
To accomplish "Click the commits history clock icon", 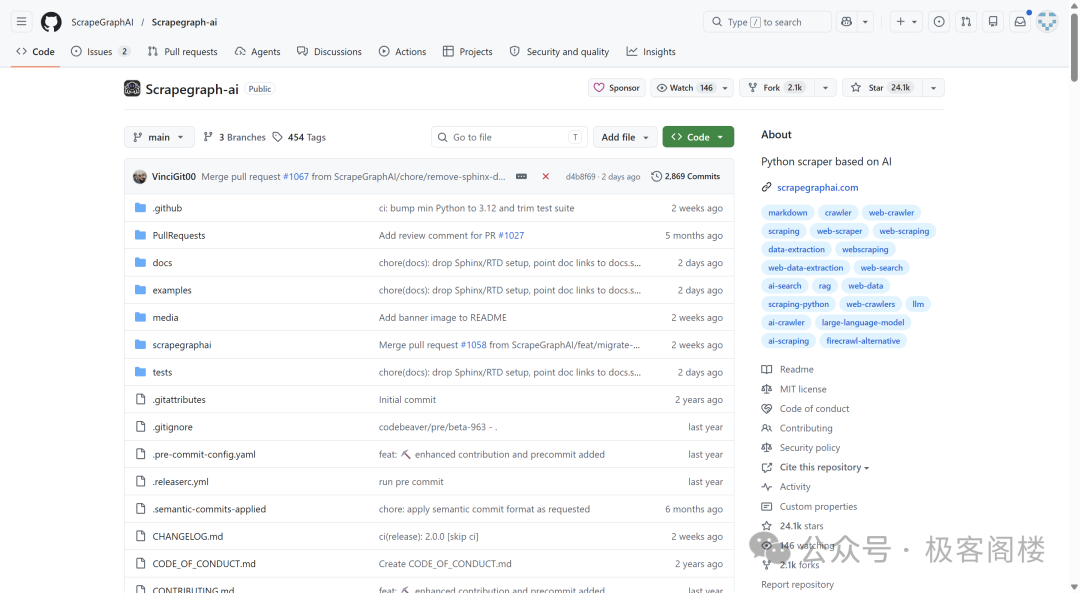I will 656,176.
